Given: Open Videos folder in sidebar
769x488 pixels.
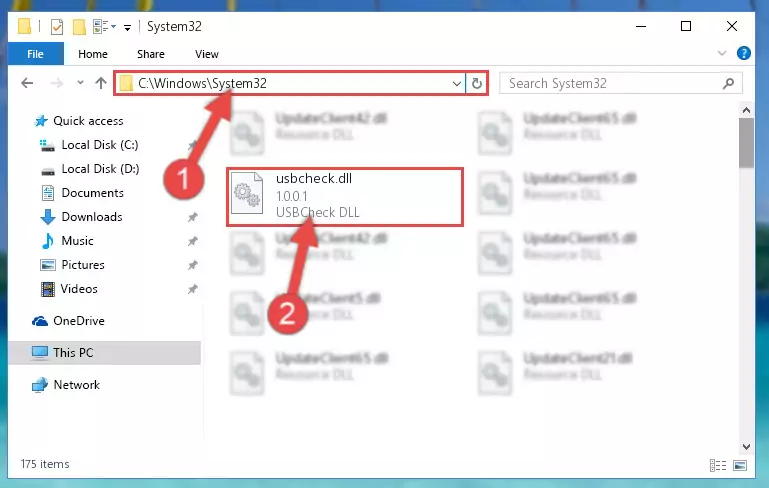Looking at the screenshot, I should [78, 289].
